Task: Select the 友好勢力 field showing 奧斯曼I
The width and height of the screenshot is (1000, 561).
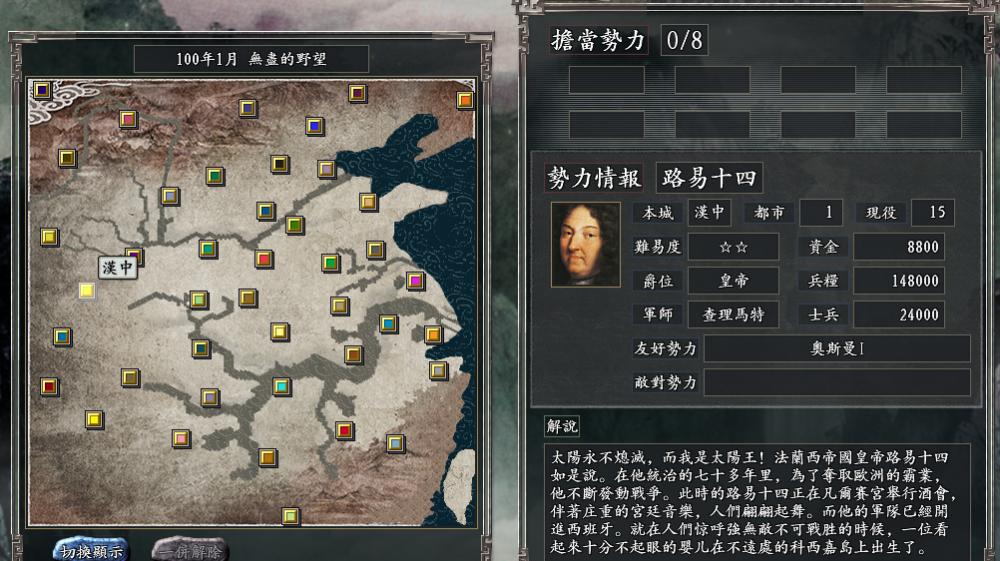Action: tap(837, 349)
